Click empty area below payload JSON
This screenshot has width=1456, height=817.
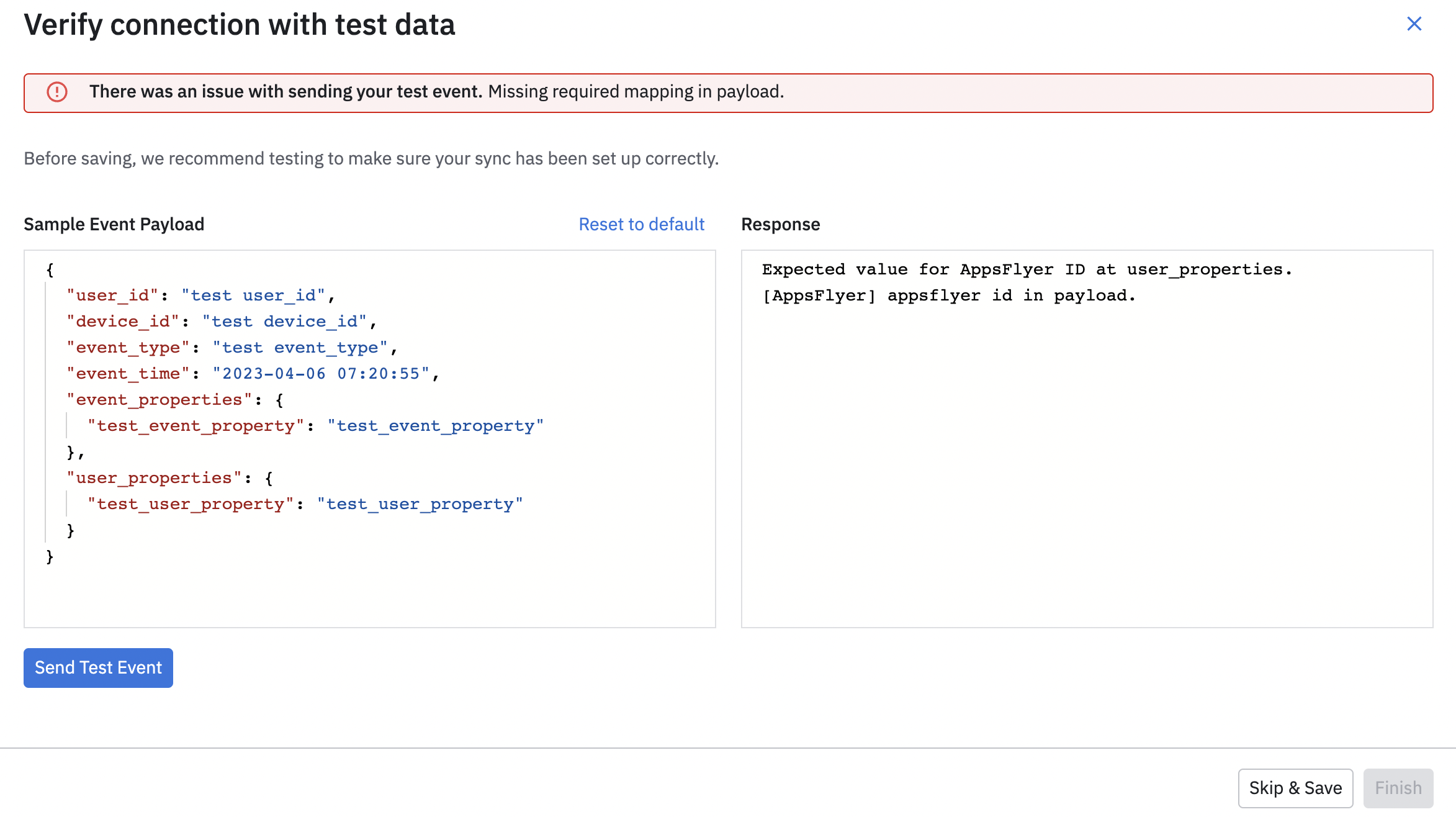point(369,593)
